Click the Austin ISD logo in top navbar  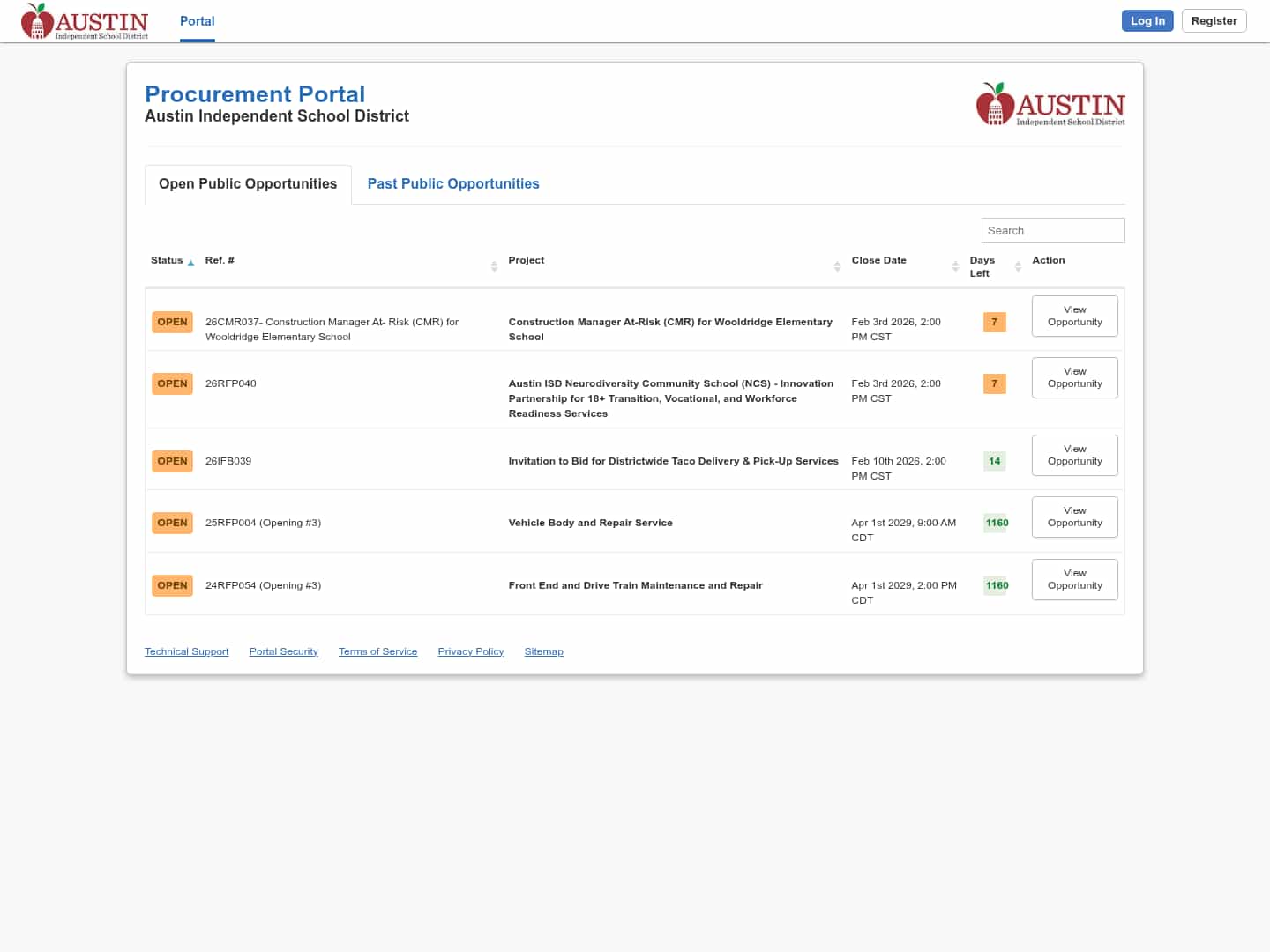tap(85, 21)
